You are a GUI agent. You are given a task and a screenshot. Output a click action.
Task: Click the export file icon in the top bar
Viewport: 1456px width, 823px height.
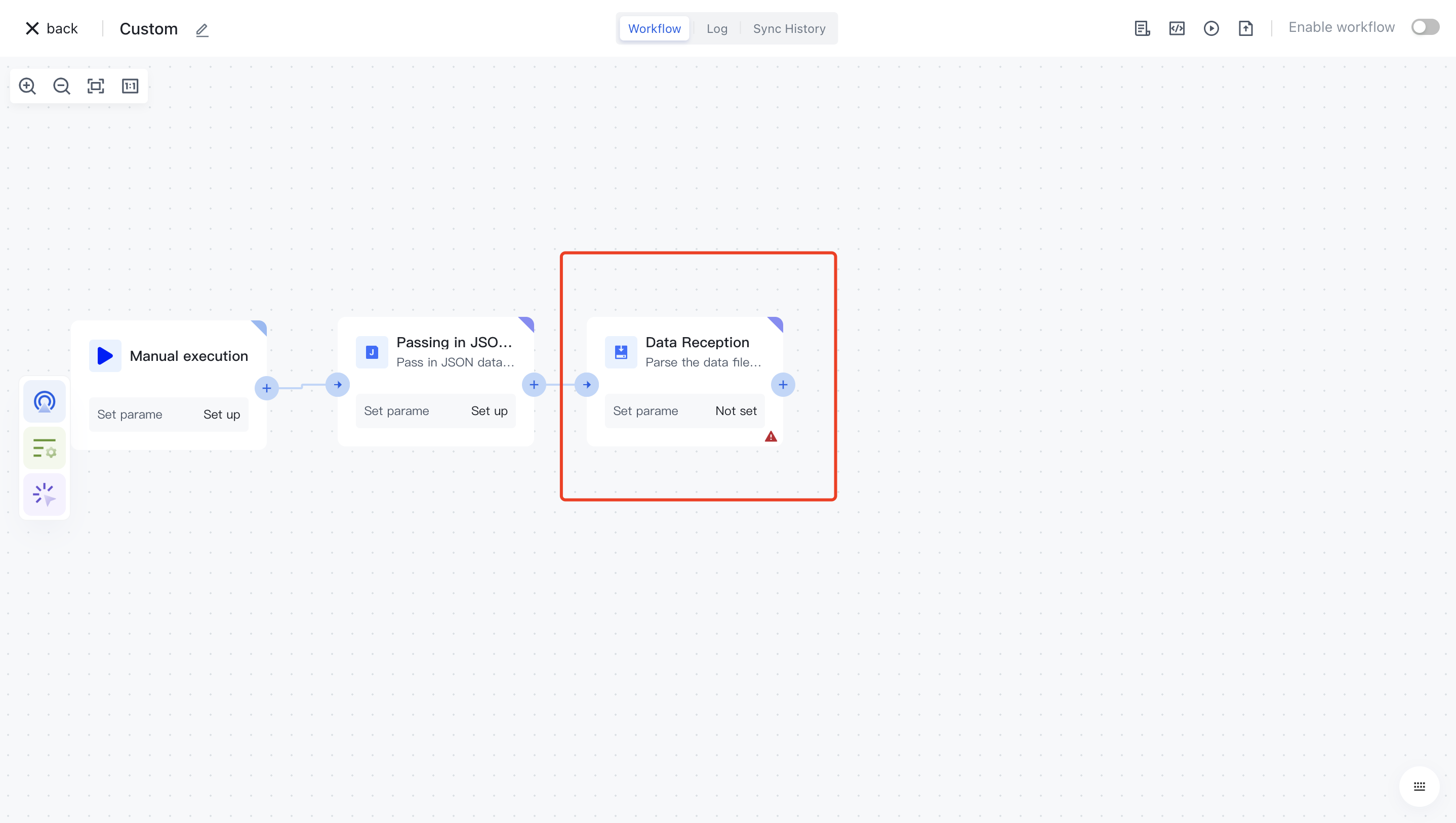1245,28
